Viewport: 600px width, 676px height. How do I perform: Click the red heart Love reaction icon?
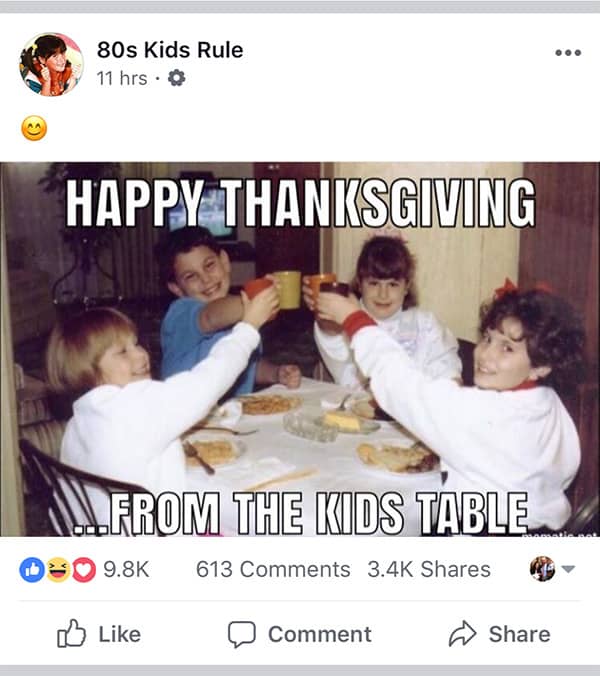pyautogui.click(x=84, y=570)
